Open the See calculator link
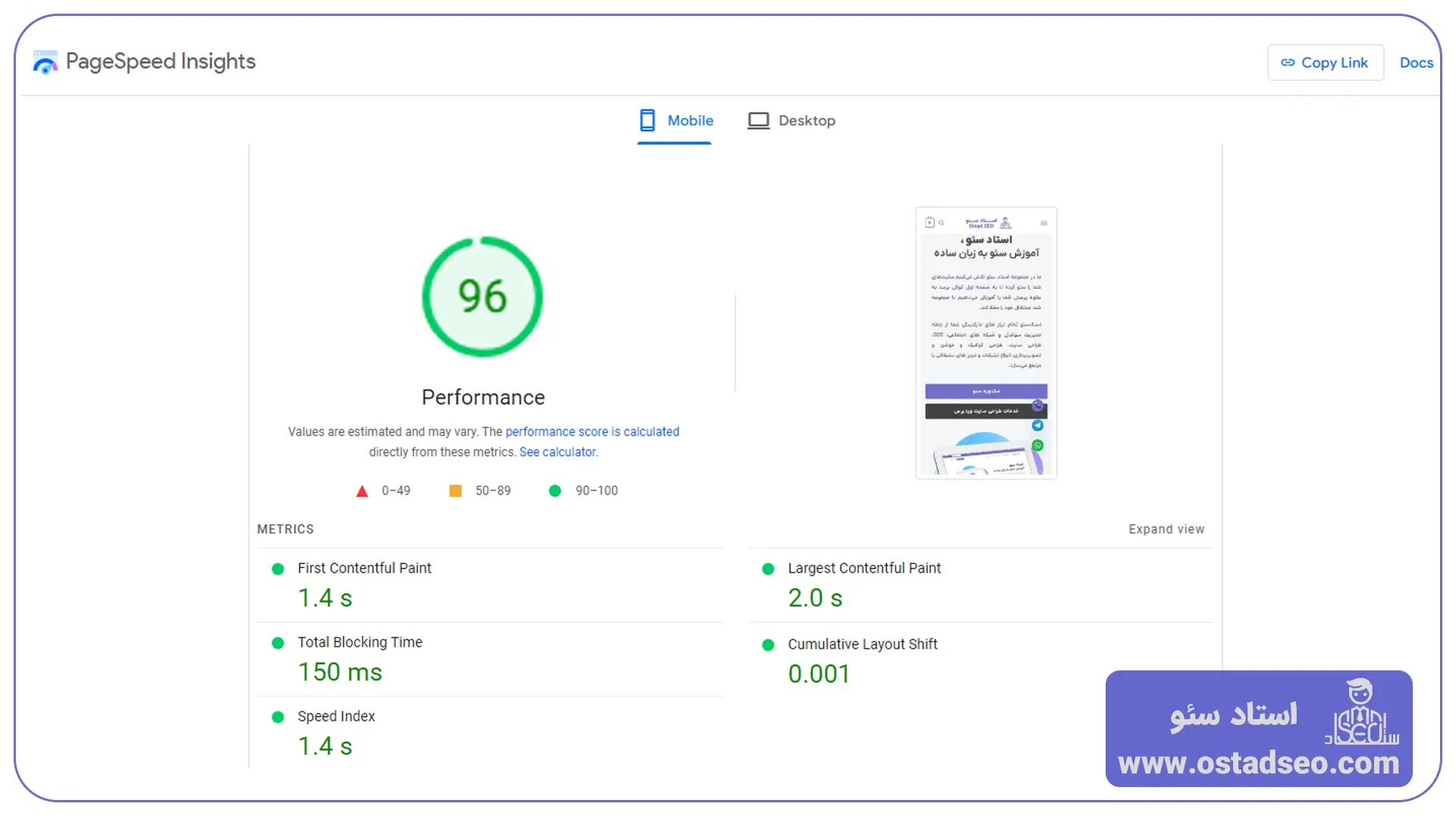1456x819 pixels. point(558,452)
